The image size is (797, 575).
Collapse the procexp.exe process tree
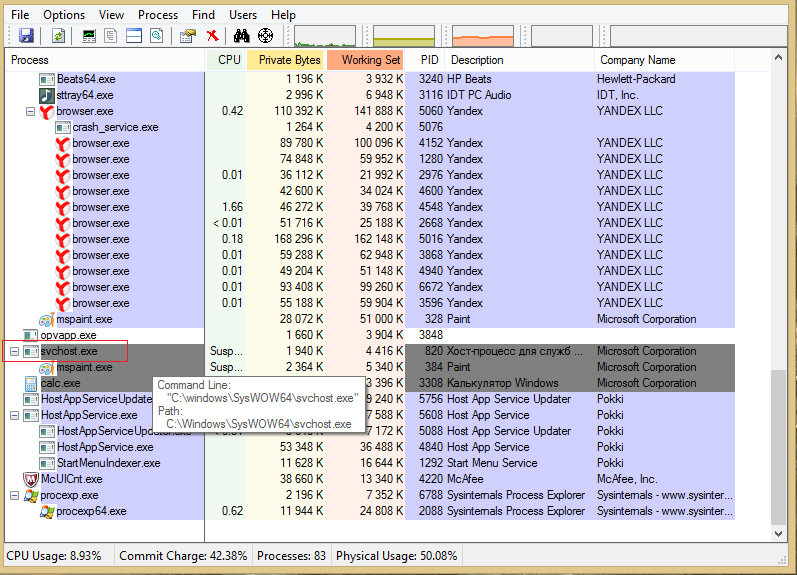coord(14,495)
